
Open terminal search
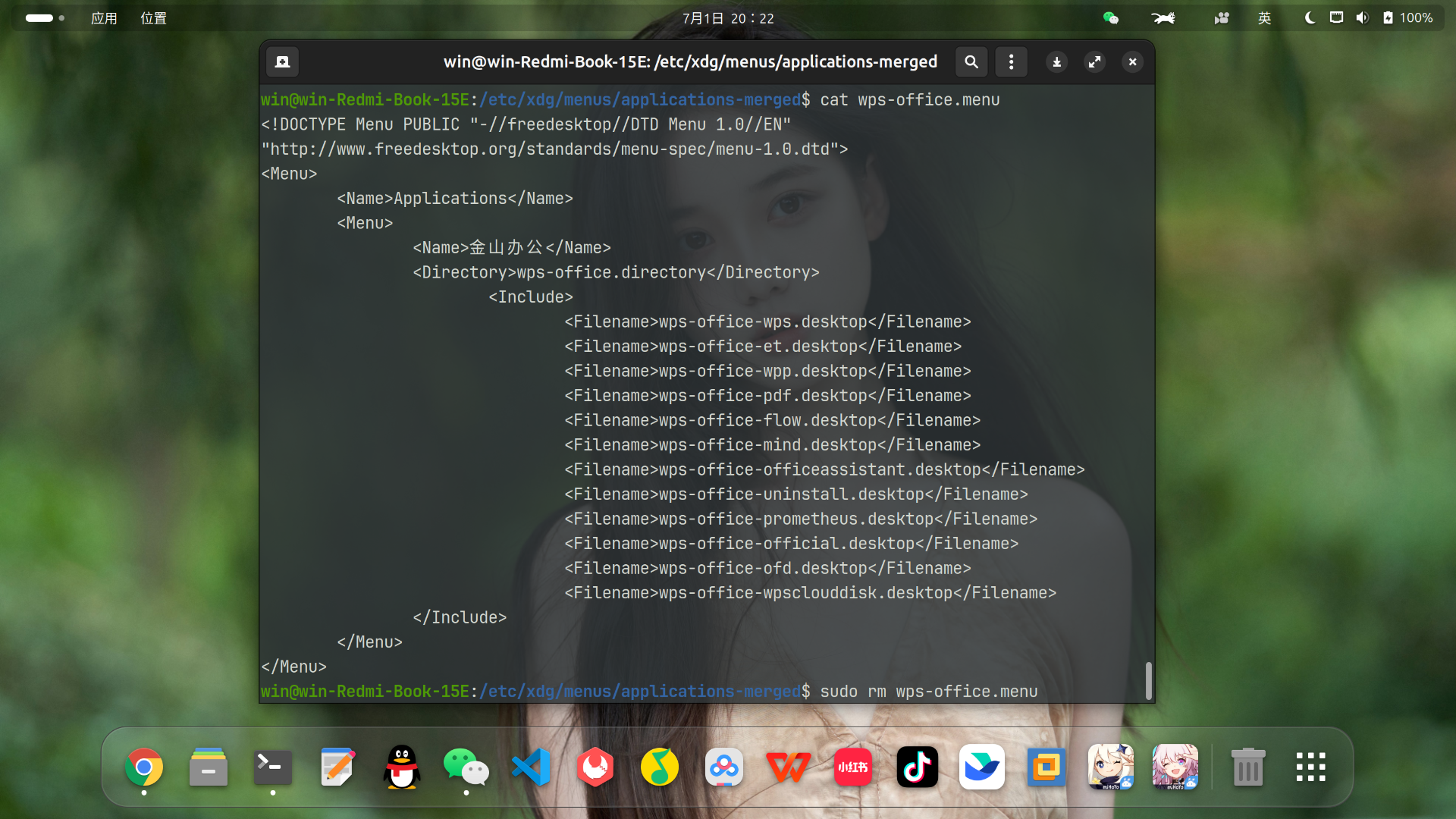pos(971,62)
